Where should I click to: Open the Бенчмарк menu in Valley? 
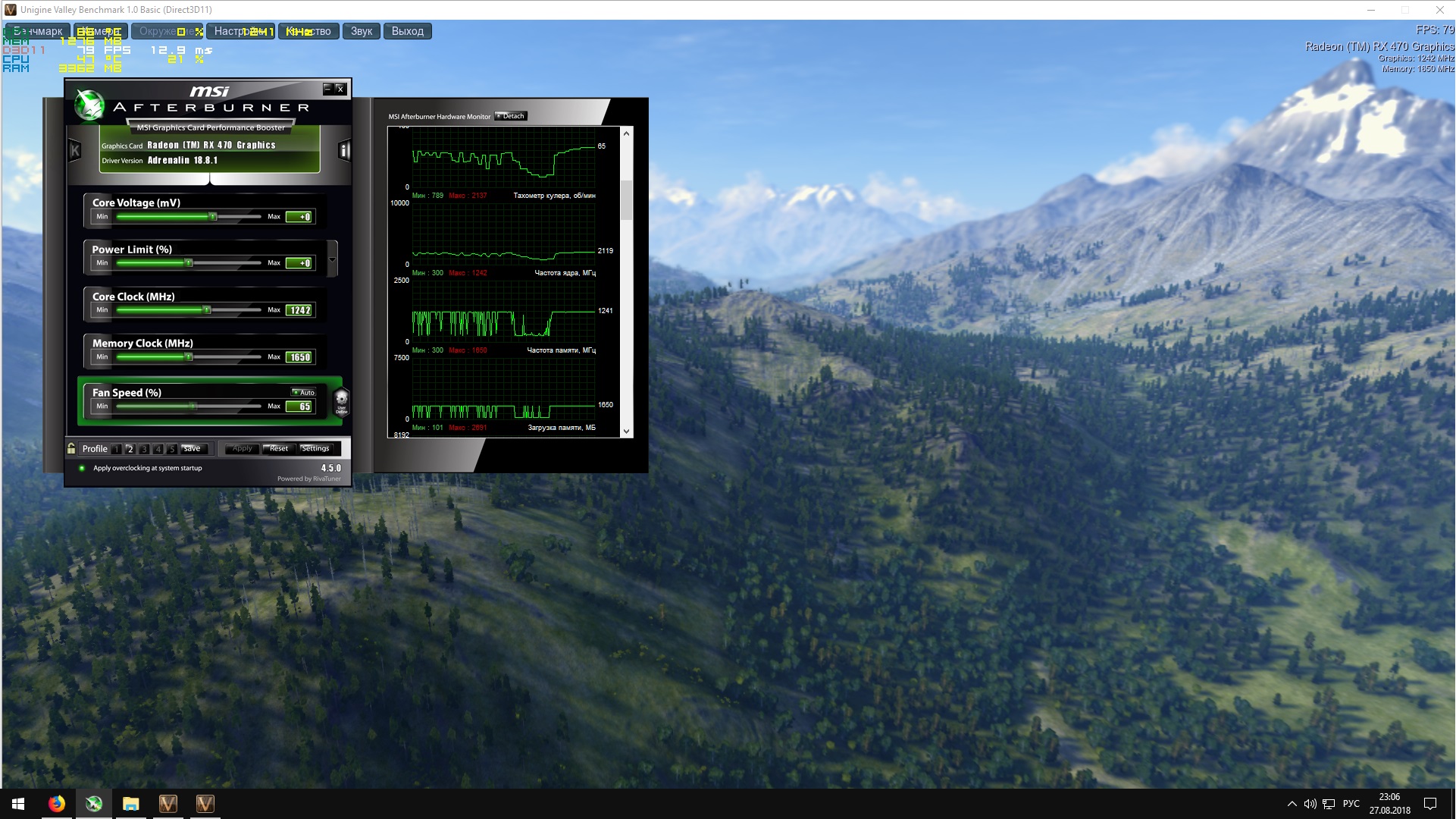38,31
